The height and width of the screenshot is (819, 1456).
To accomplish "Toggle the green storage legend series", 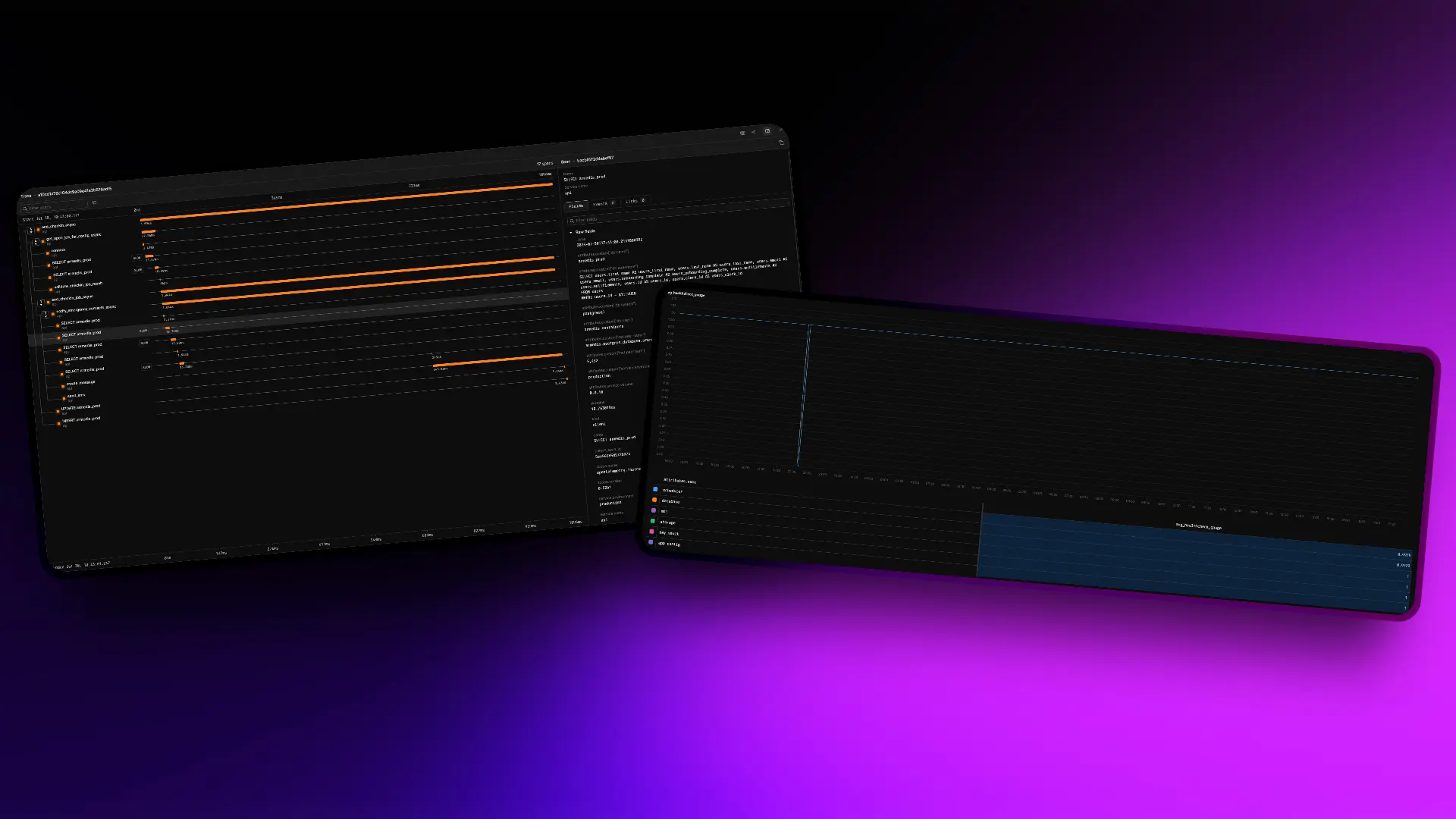I will (x=653, y=521).
